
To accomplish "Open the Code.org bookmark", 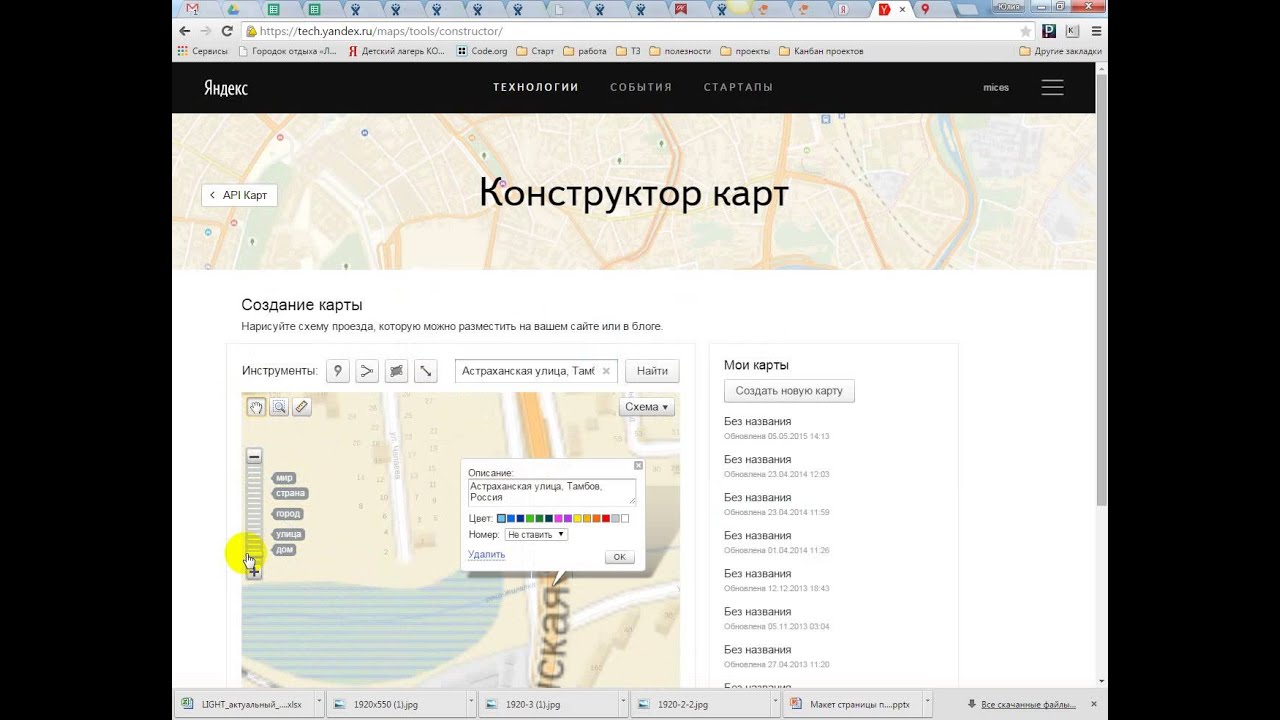I will [x=482, y=51].
